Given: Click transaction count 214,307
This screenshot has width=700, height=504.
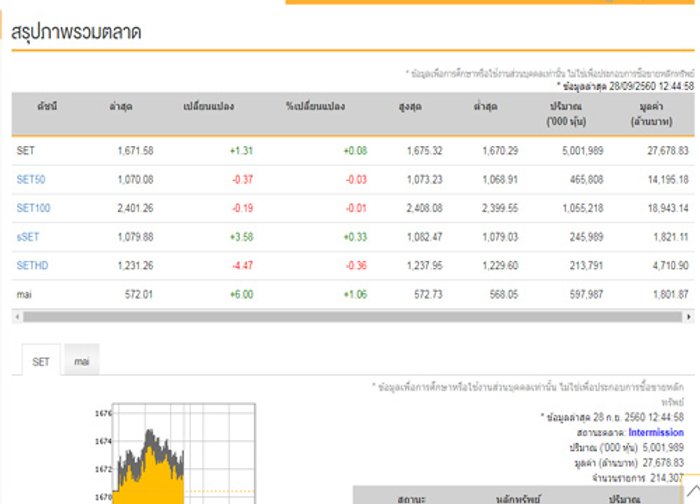Looking at the screenshot, I should 667,478.
